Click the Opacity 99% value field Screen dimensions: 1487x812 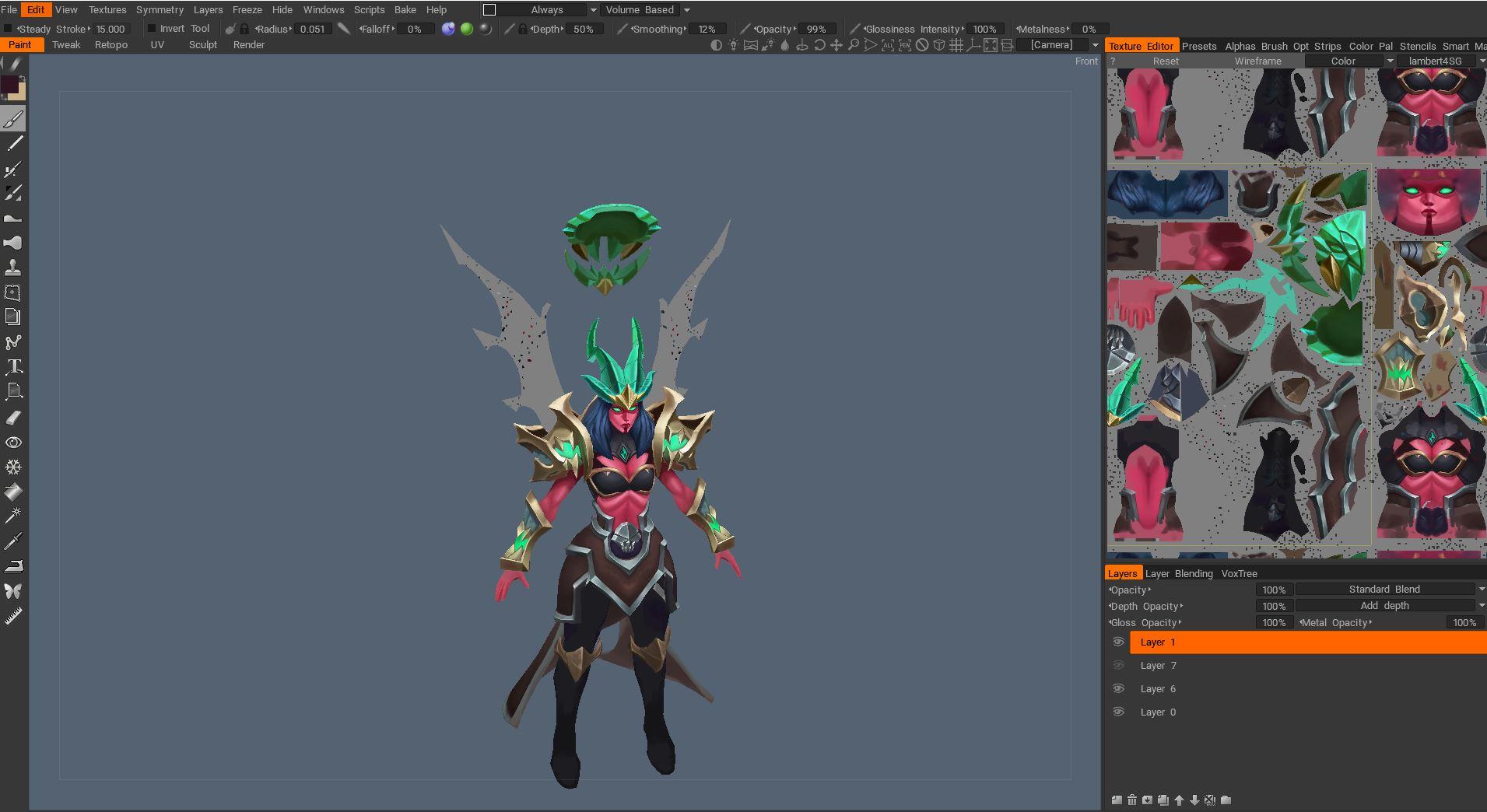[815, 29]
